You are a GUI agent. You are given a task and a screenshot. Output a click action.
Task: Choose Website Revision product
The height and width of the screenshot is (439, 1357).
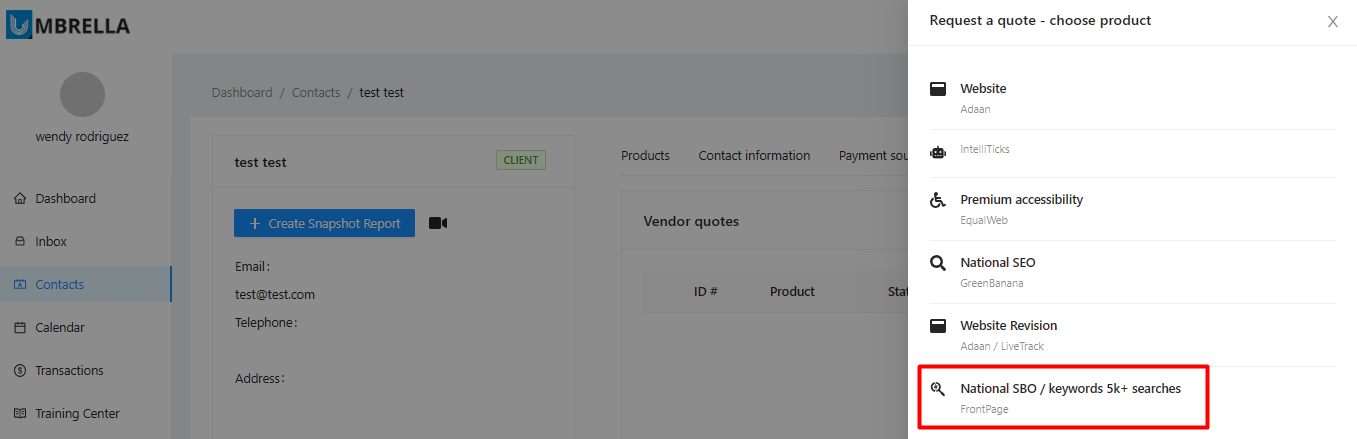(1133, 335)
